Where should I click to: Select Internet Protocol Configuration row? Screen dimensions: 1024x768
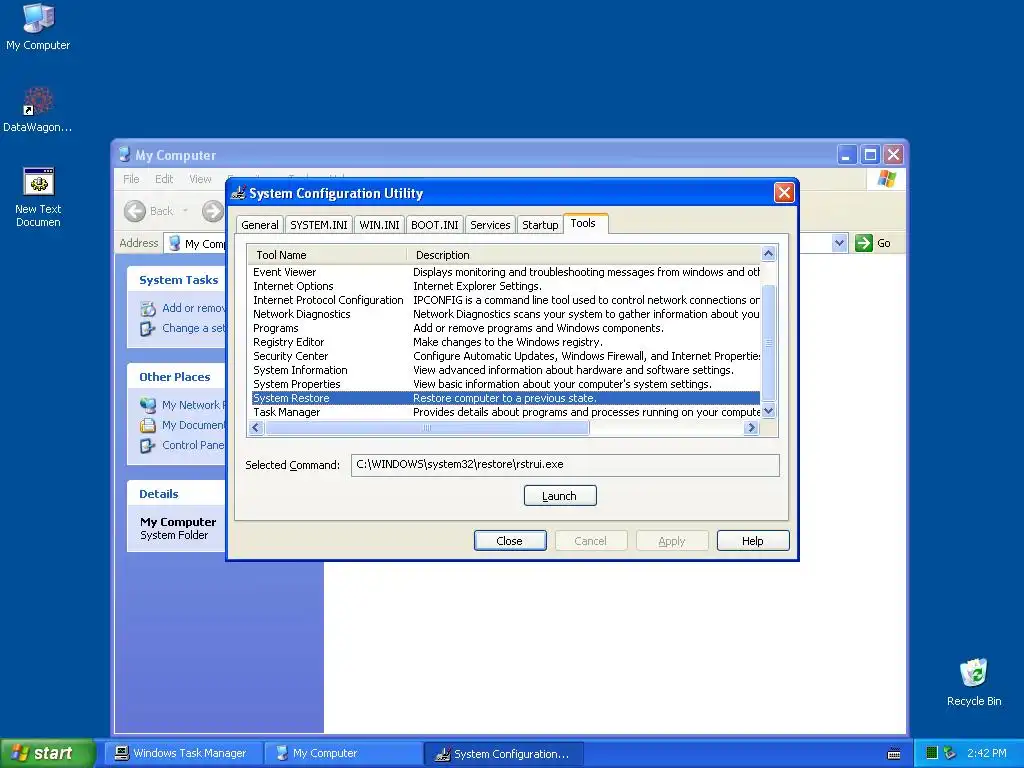[x=506, y=300]
